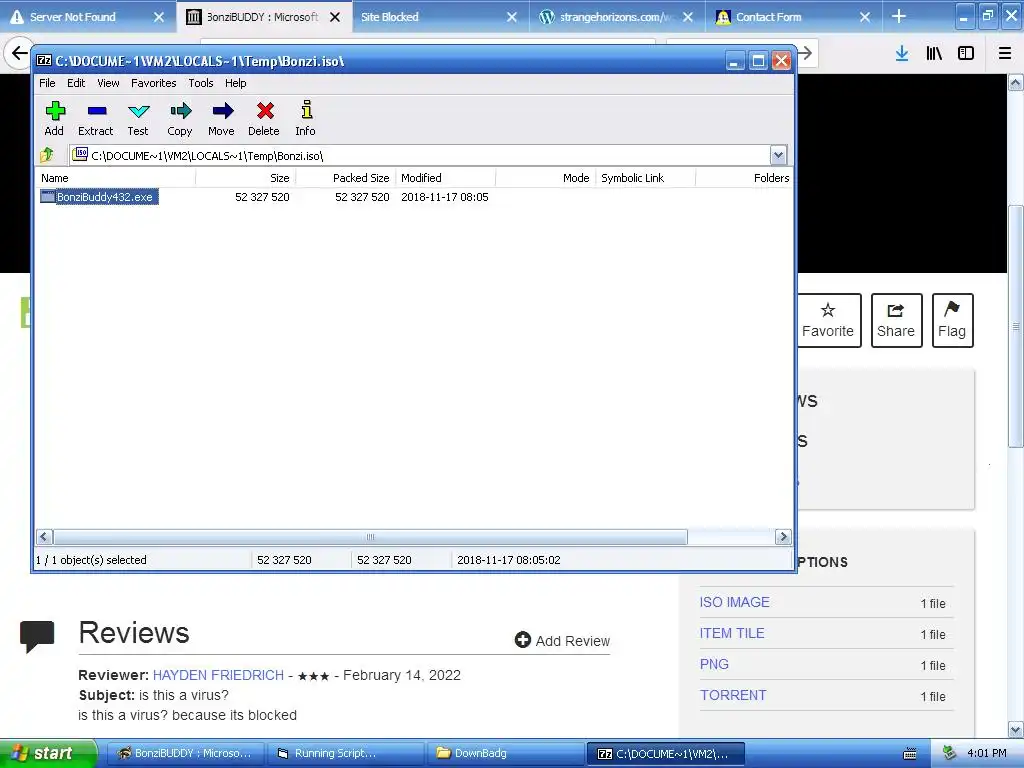Viewport: 1024px width, 768px height.
Task: Open the Favorites menu
Action: click(x=153, y=83)
